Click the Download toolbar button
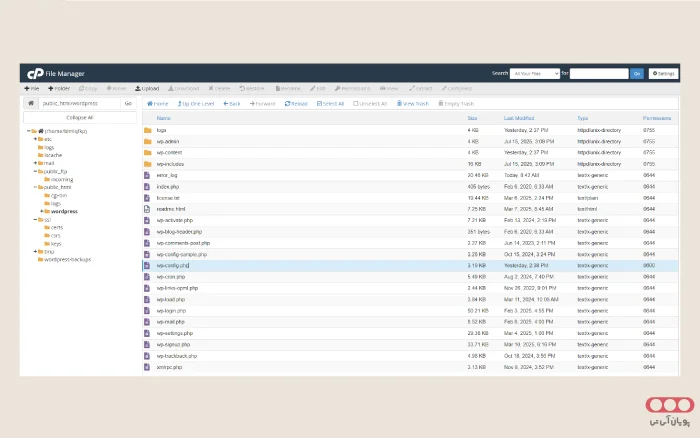 click(x=183, y=88)
